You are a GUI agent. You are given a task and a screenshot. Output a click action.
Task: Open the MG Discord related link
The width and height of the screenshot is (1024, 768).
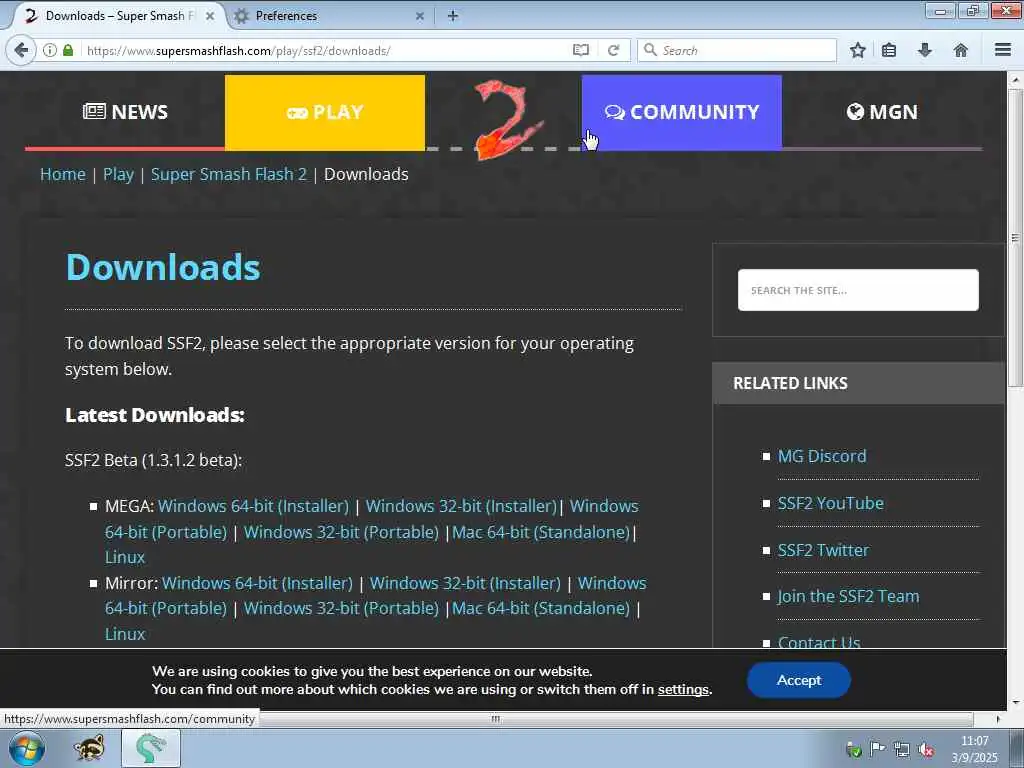(822, 456)
